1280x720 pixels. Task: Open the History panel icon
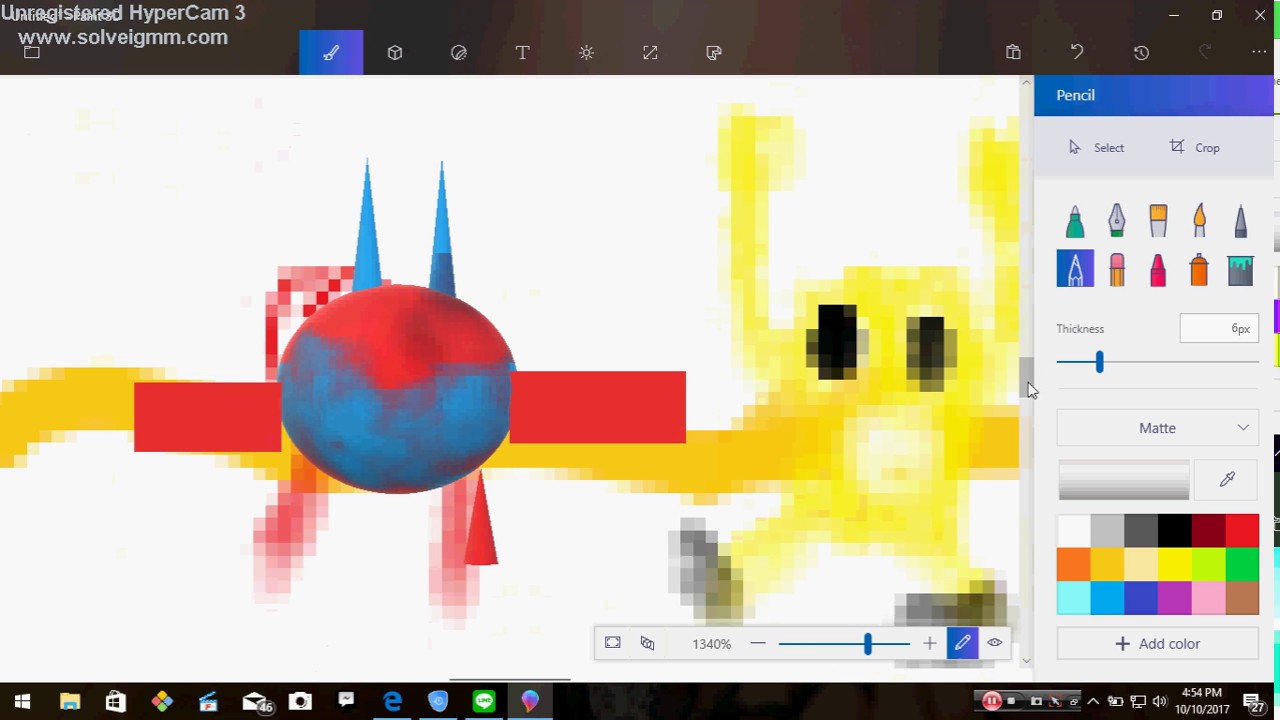1141,53
